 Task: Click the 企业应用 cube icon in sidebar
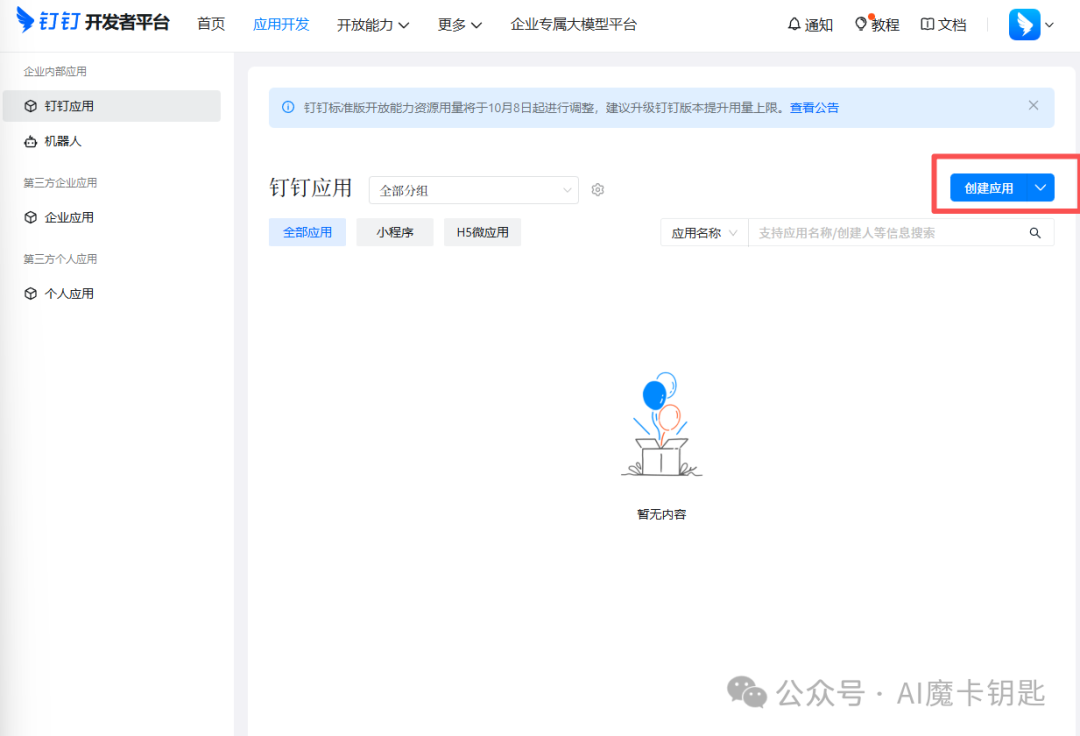tap(30, 218)
